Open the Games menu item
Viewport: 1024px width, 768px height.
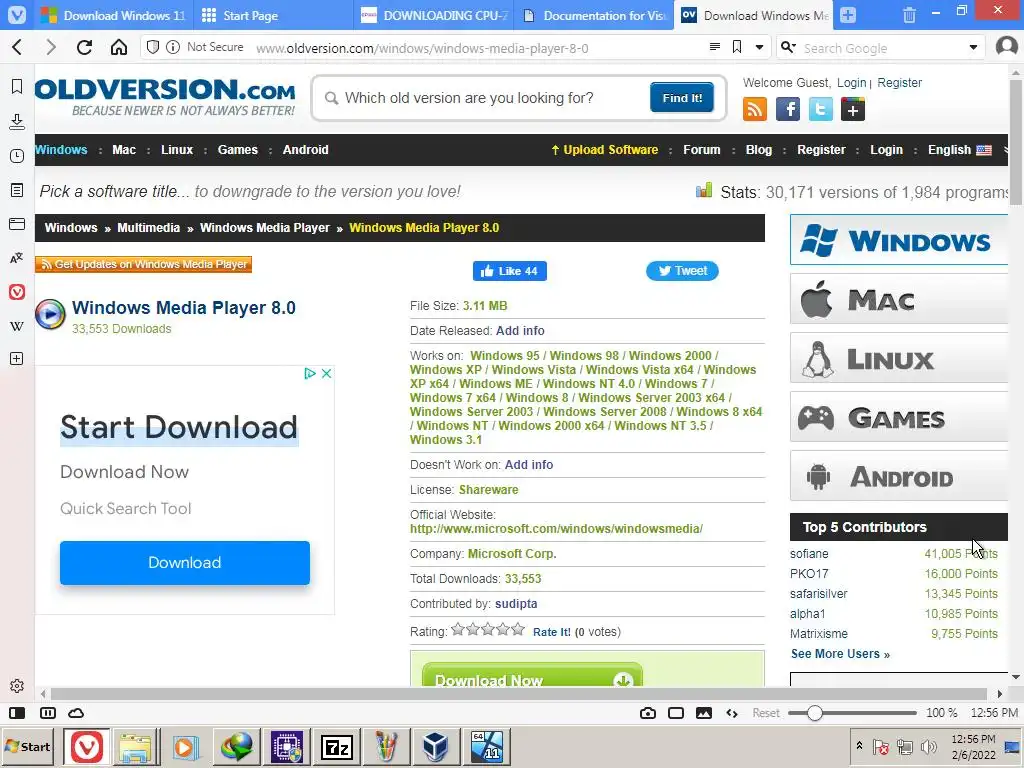[x=238, y=150]
